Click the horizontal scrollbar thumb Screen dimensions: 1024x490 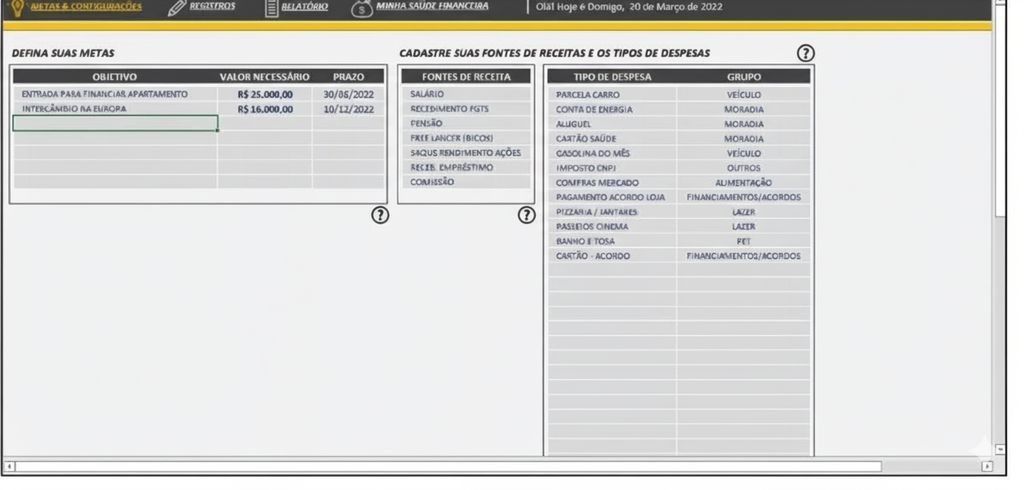[450, 466]
